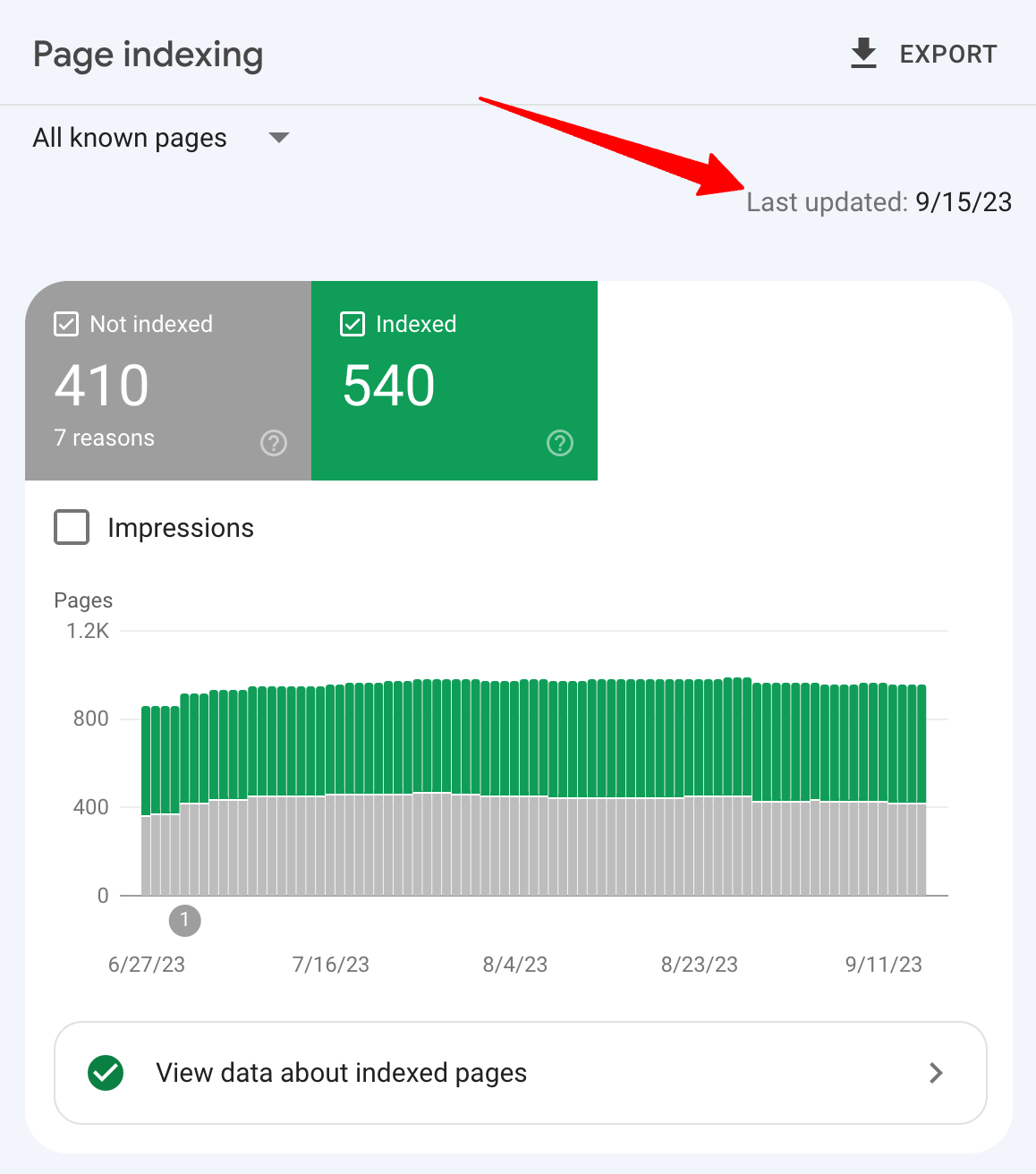Click the download arrow icon beside EXPORT
1036x1174 pixels.
pyautogui.click(x=863, y=54)
